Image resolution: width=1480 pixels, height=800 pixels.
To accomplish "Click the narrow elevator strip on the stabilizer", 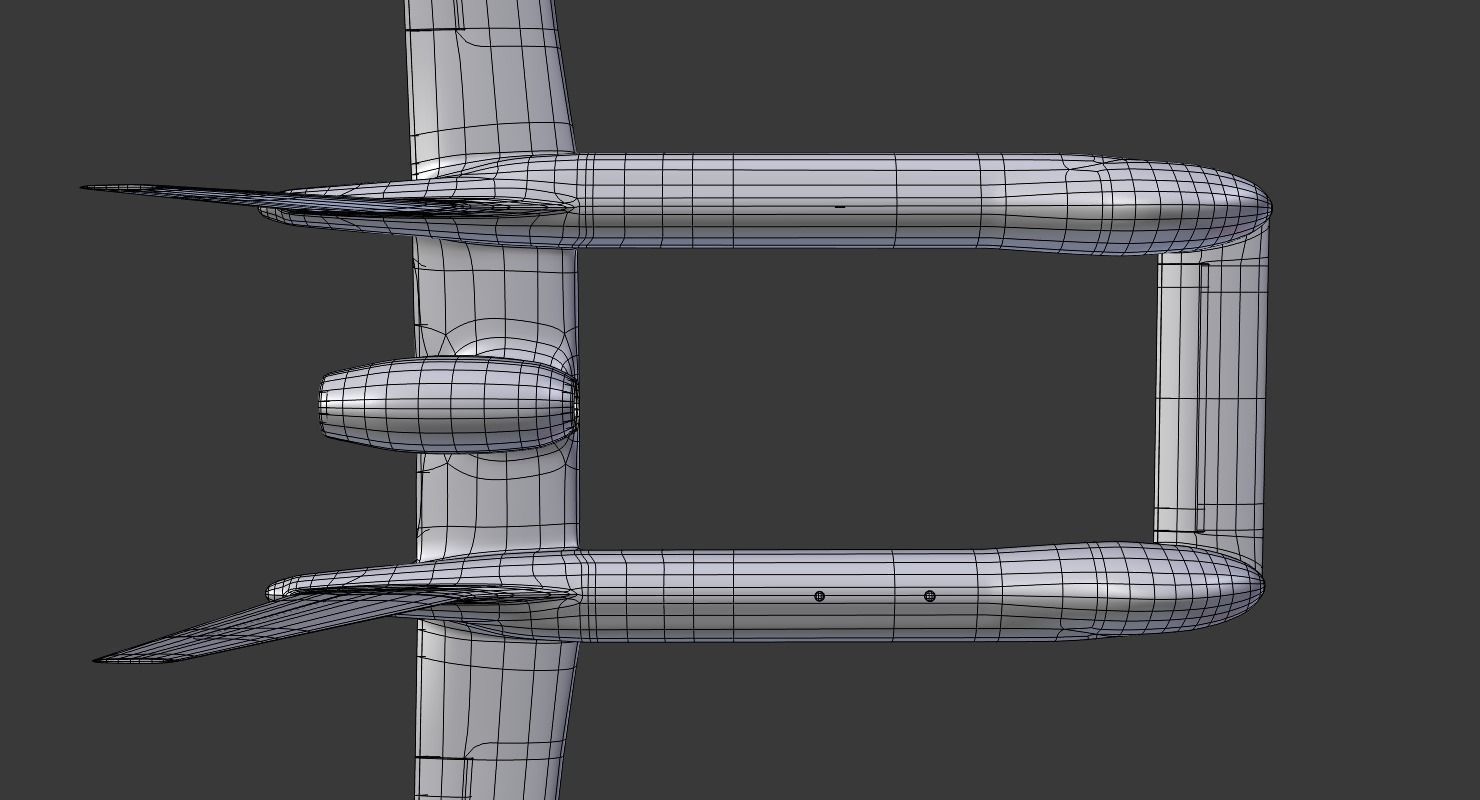I will point(1201,397).
